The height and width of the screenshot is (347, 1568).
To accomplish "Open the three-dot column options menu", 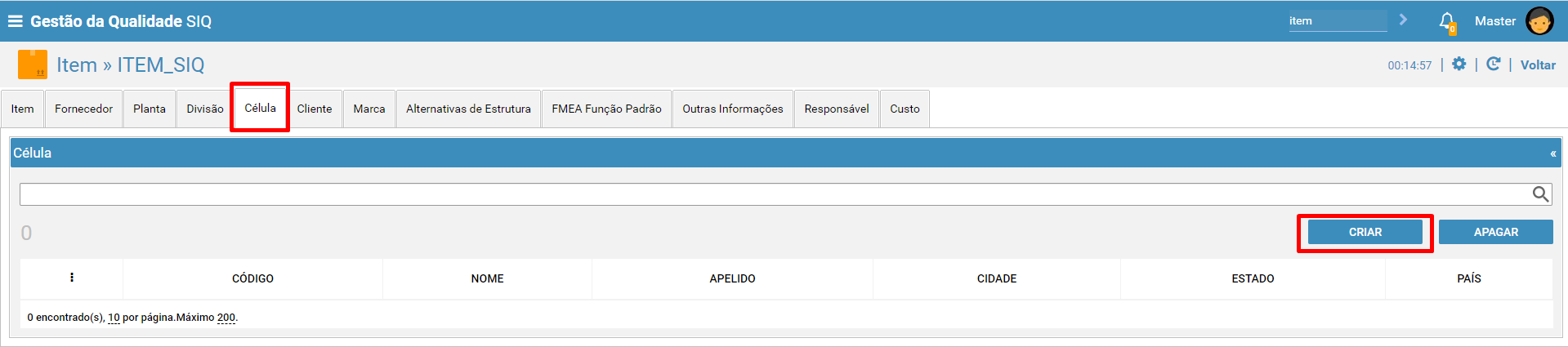I will [72, 278].
